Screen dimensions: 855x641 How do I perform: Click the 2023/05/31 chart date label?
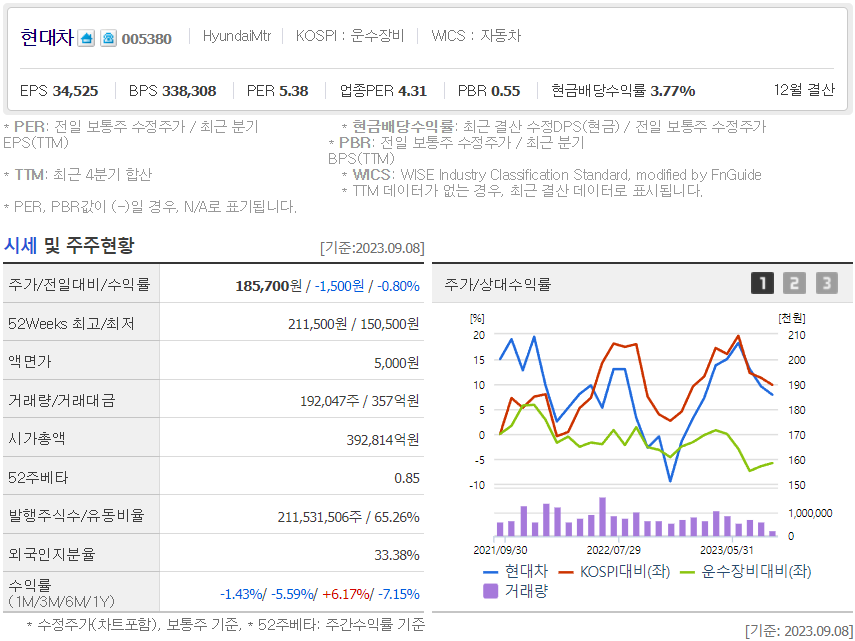tap(726, 550)
